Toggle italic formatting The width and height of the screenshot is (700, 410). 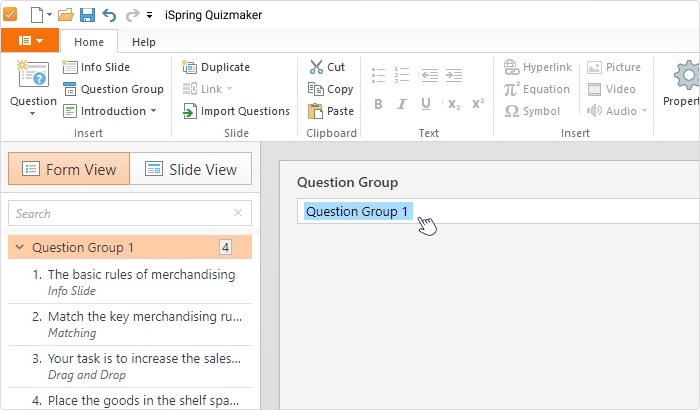(402, 104)
